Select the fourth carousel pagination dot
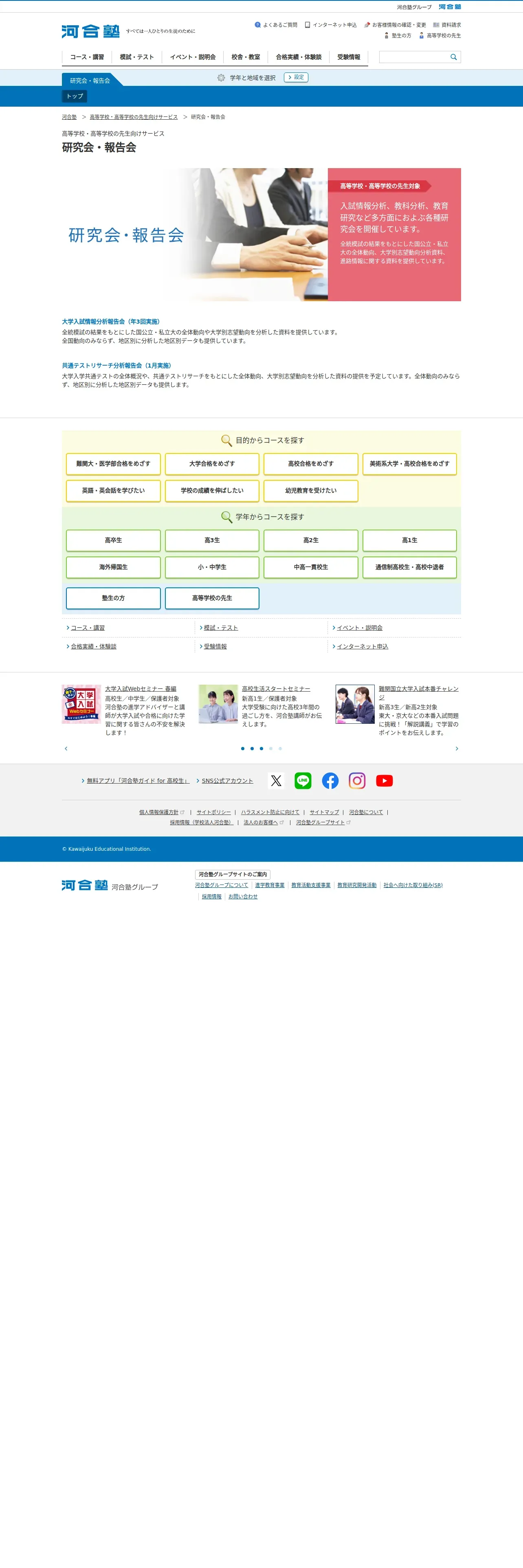The width and height of the screenshot is (523, 1568). 271,749
